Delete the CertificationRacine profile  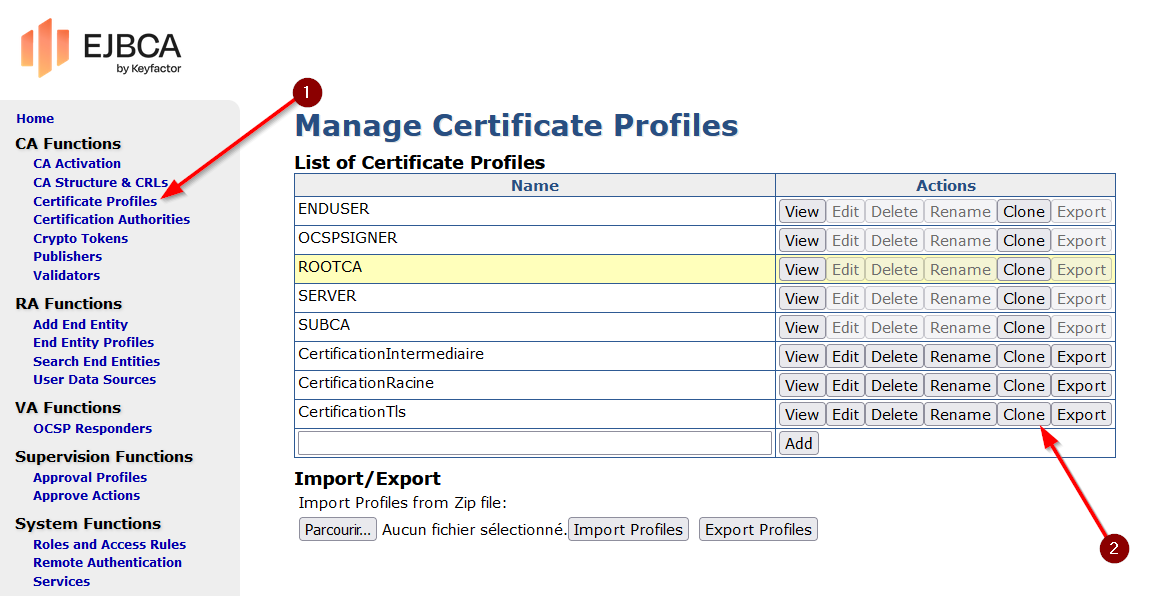(x=894, y=386)
